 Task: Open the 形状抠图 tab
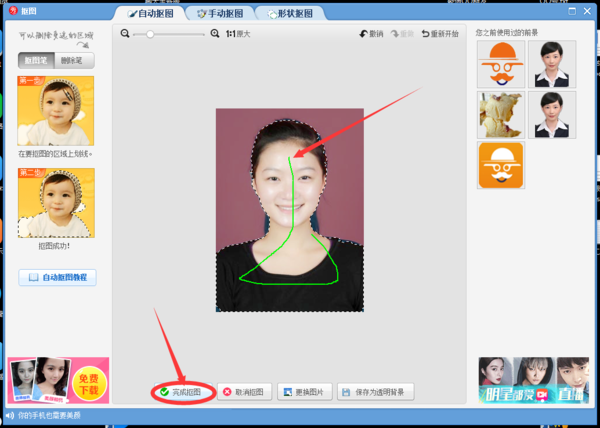(290, 14)
